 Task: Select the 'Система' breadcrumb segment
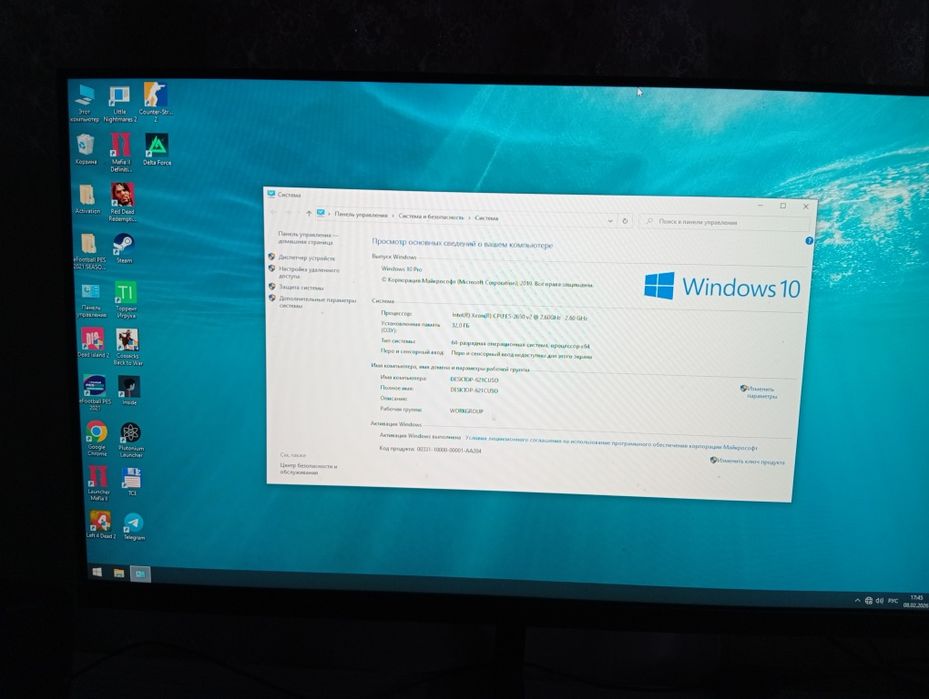coord(486,218)
